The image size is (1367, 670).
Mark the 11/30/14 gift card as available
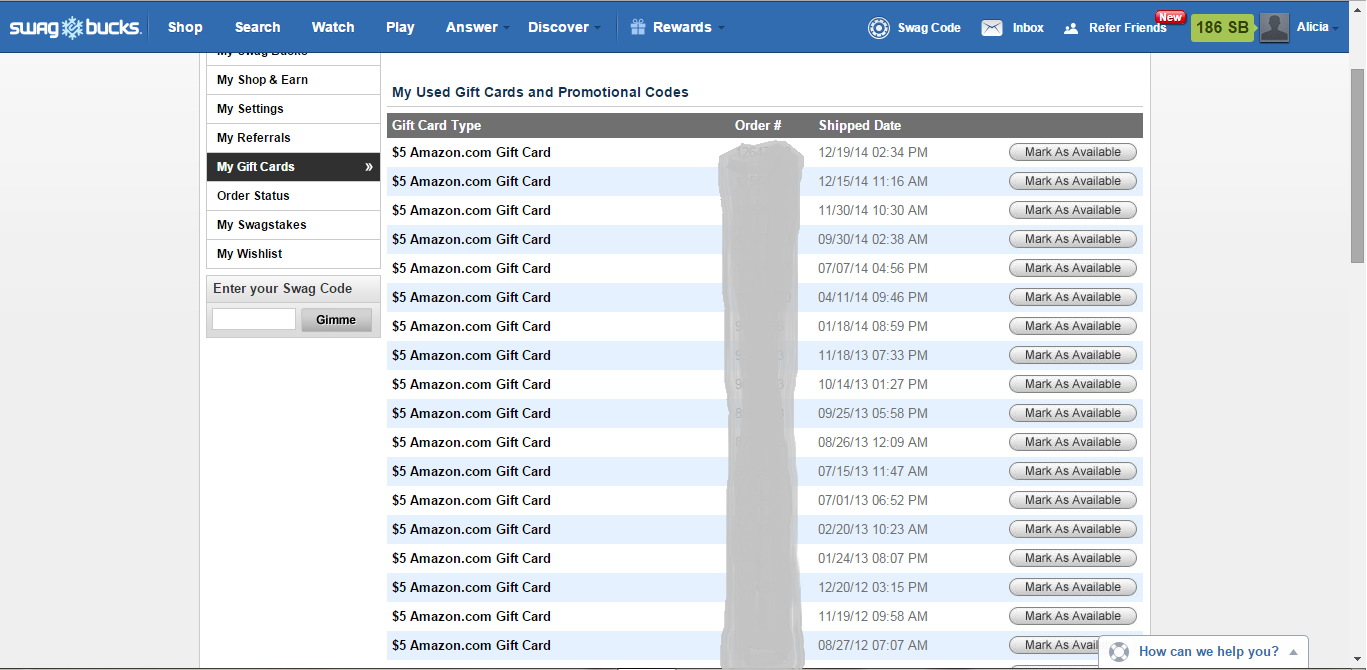(x=1073, y=210)
